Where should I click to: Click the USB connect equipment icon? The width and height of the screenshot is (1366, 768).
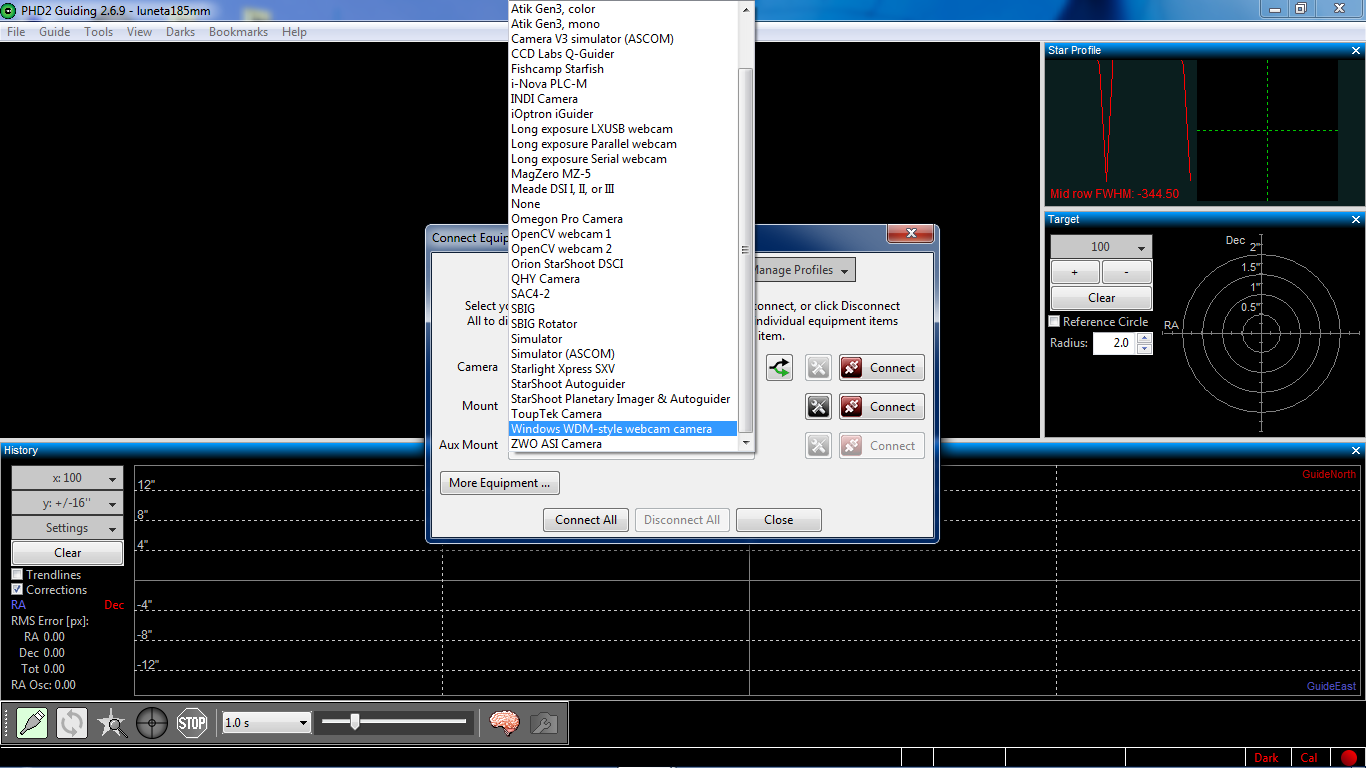[32, 722]
